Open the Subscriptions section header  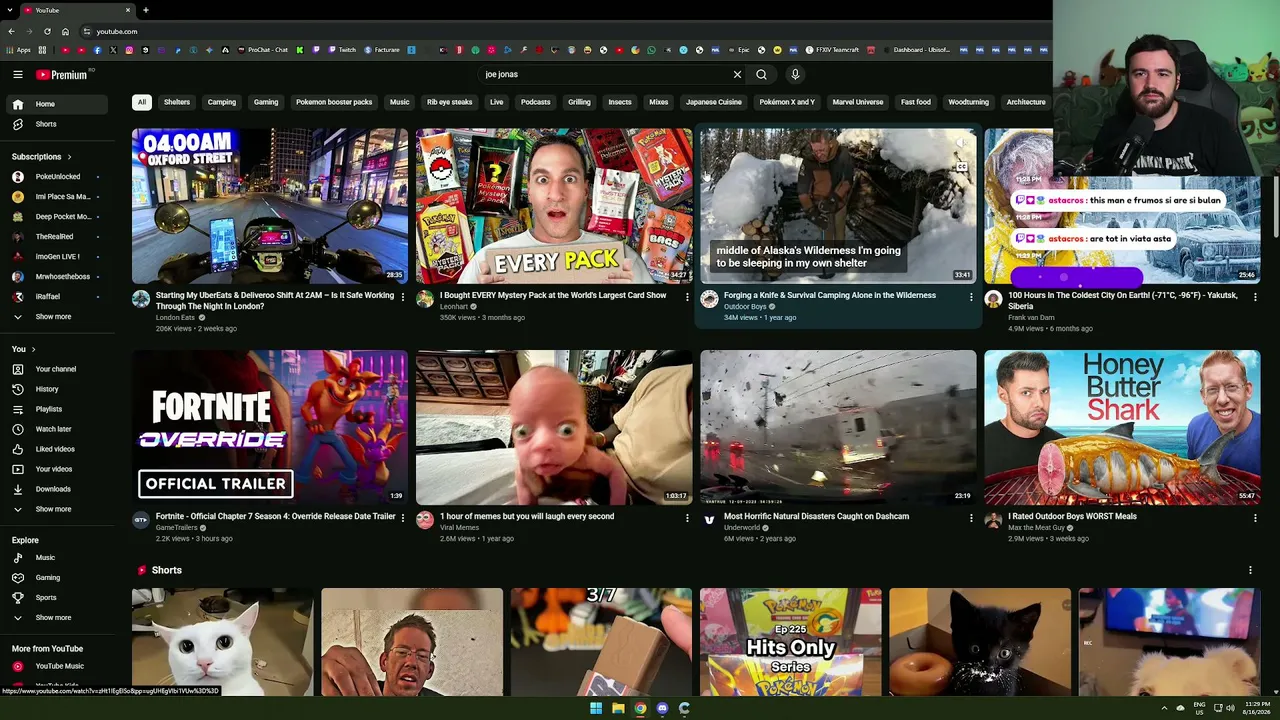41,157
